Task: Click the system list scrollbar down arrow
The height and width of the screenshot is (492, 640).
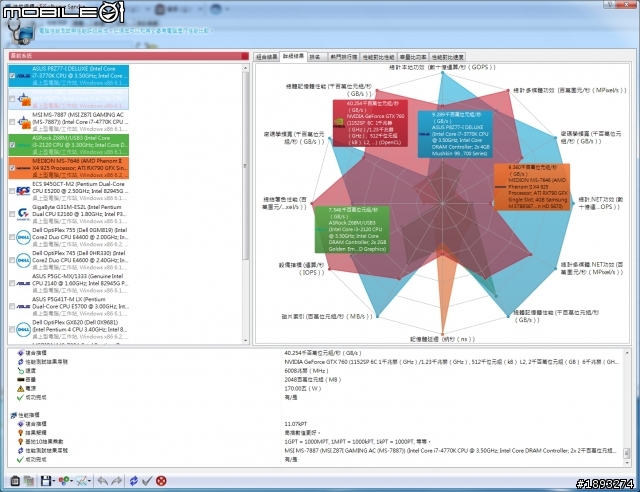Action: (x=245, y=340)
